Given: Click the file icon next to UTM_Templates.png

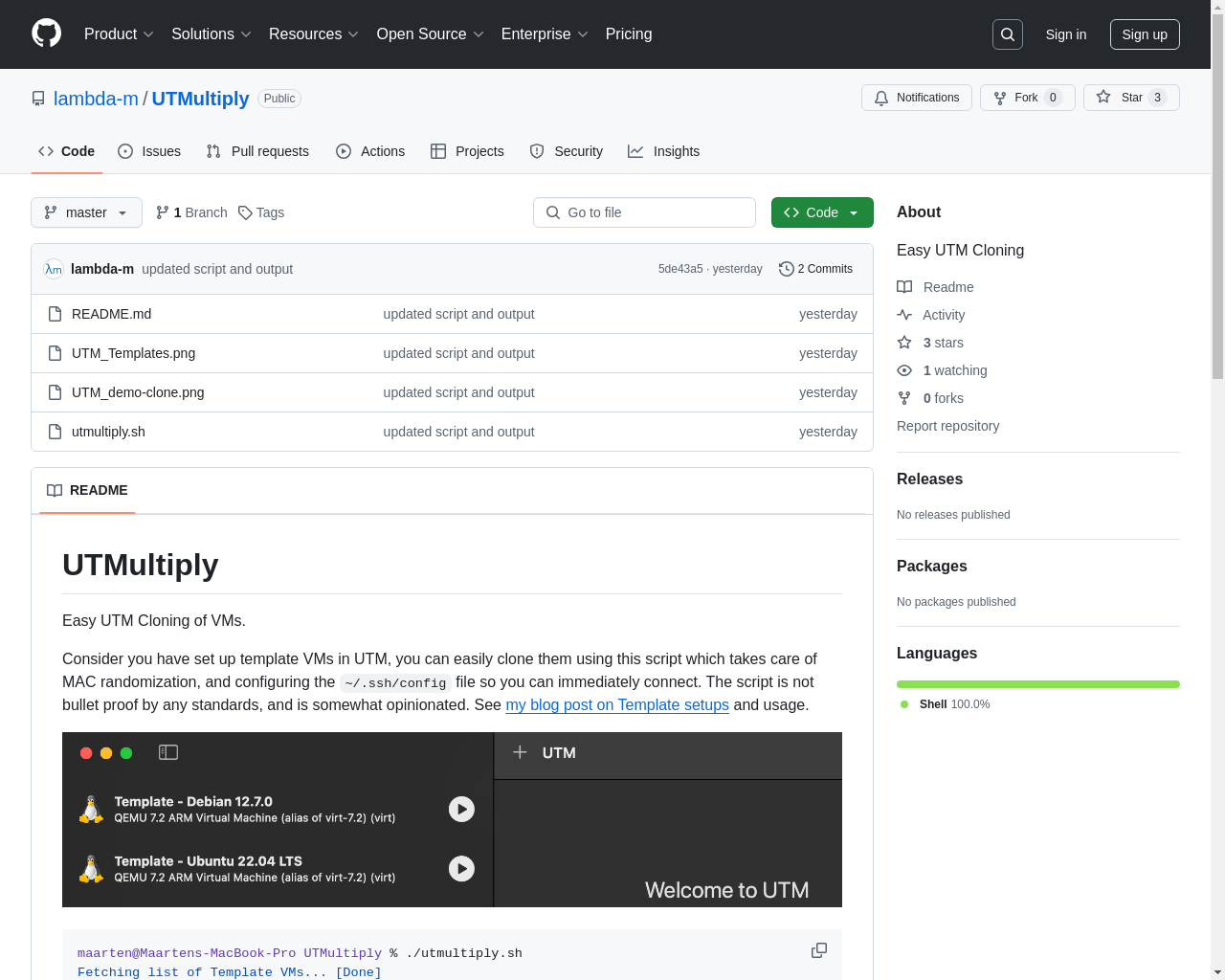Looking at the screenshot, I should 55,353.
